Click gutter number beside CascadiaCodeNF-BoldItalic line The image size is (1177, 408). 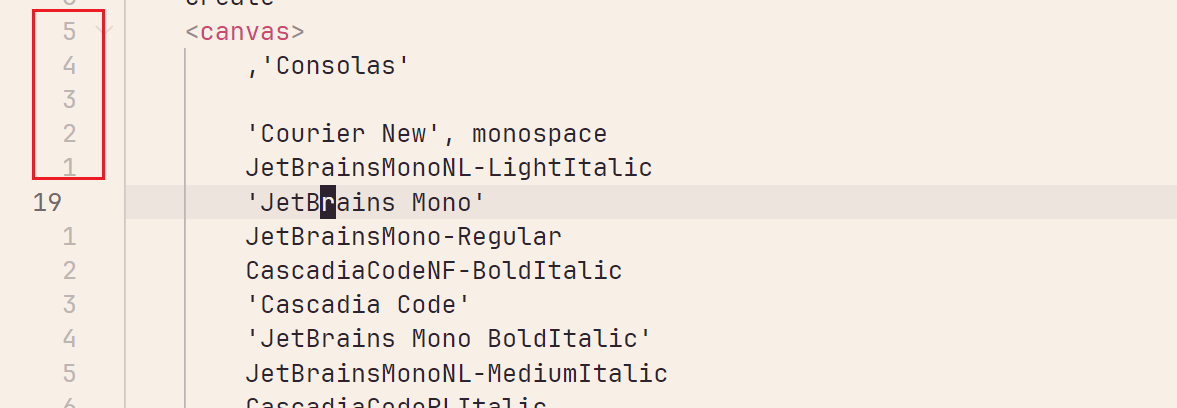pos(69,271)
